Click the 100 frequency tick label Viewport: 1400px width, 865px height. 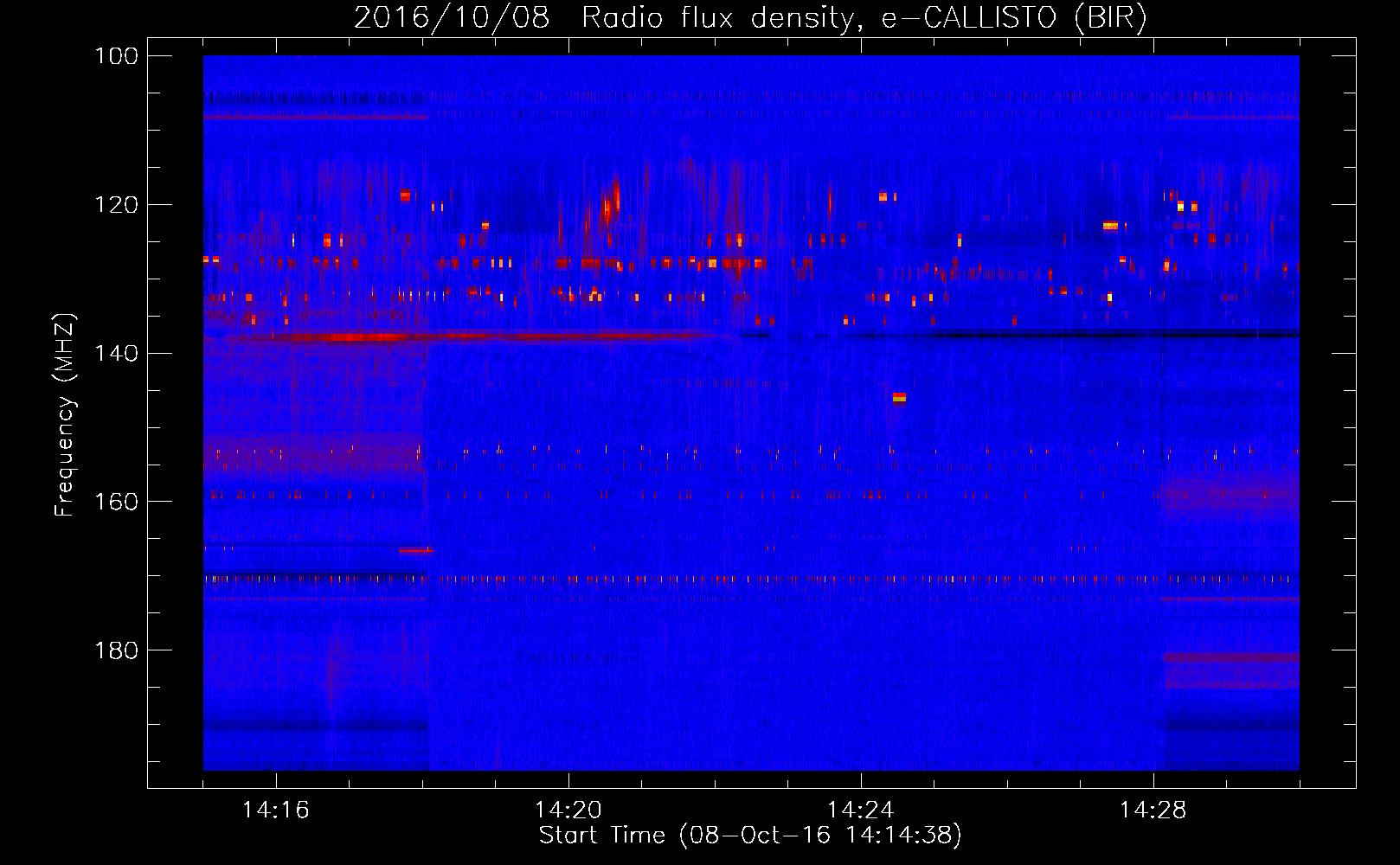(117, 56)
